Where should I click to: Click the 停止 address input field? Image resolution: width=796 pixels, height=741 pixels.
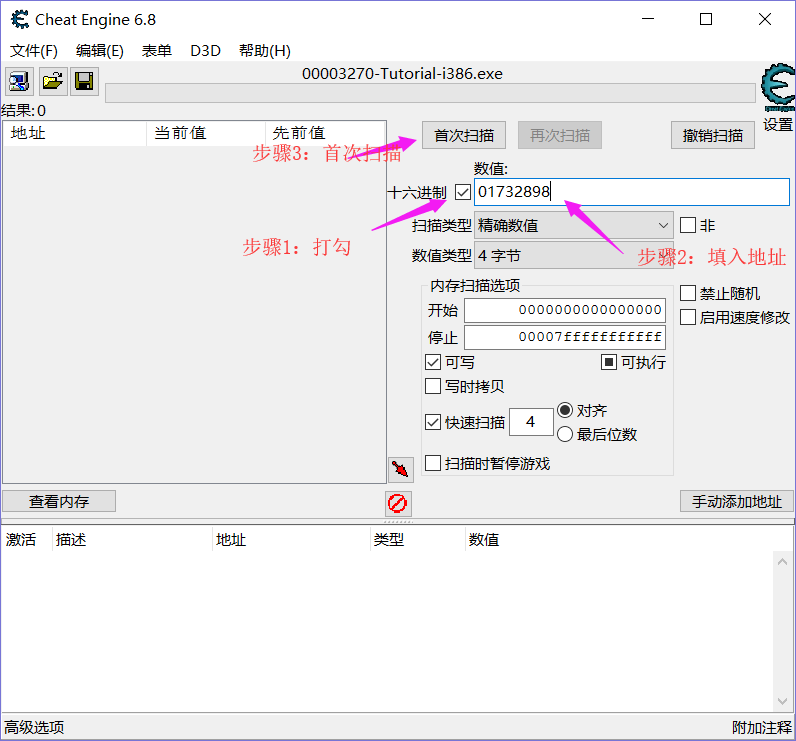coord(565,337)
